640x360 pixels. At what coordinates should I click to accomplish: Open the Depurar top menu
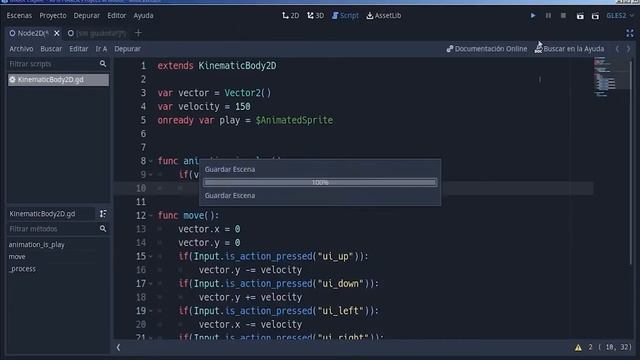[x=87, y=16]
